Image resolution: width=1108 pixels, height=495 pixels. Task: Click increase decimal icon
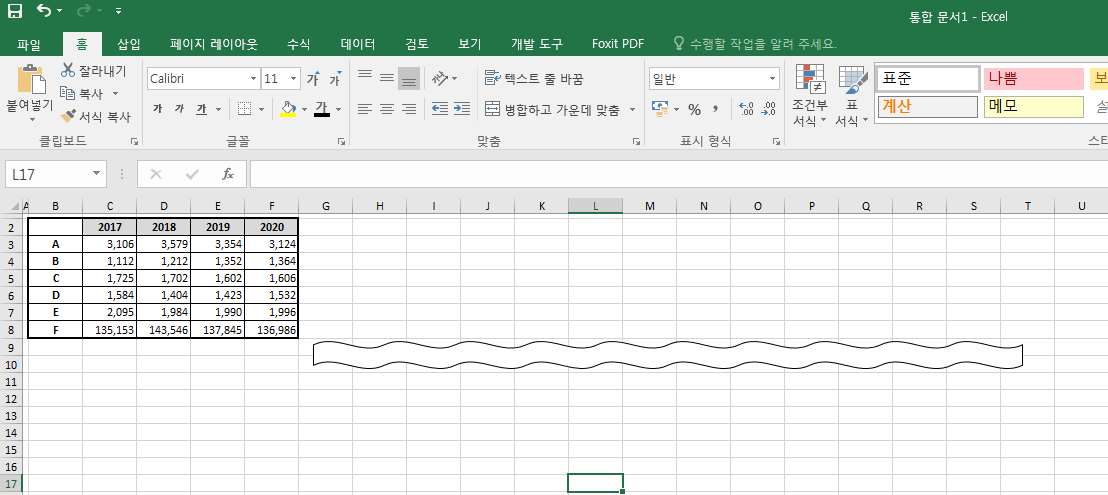point(746,109)
